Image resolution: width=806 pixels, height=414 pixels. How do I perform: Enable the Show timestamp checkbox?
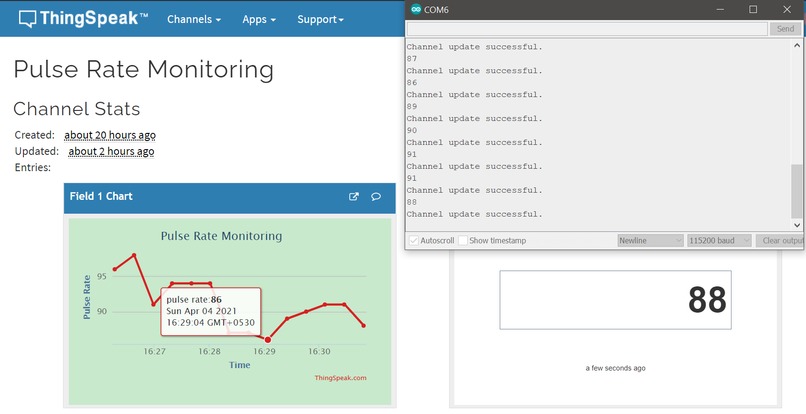coord(463,240)
